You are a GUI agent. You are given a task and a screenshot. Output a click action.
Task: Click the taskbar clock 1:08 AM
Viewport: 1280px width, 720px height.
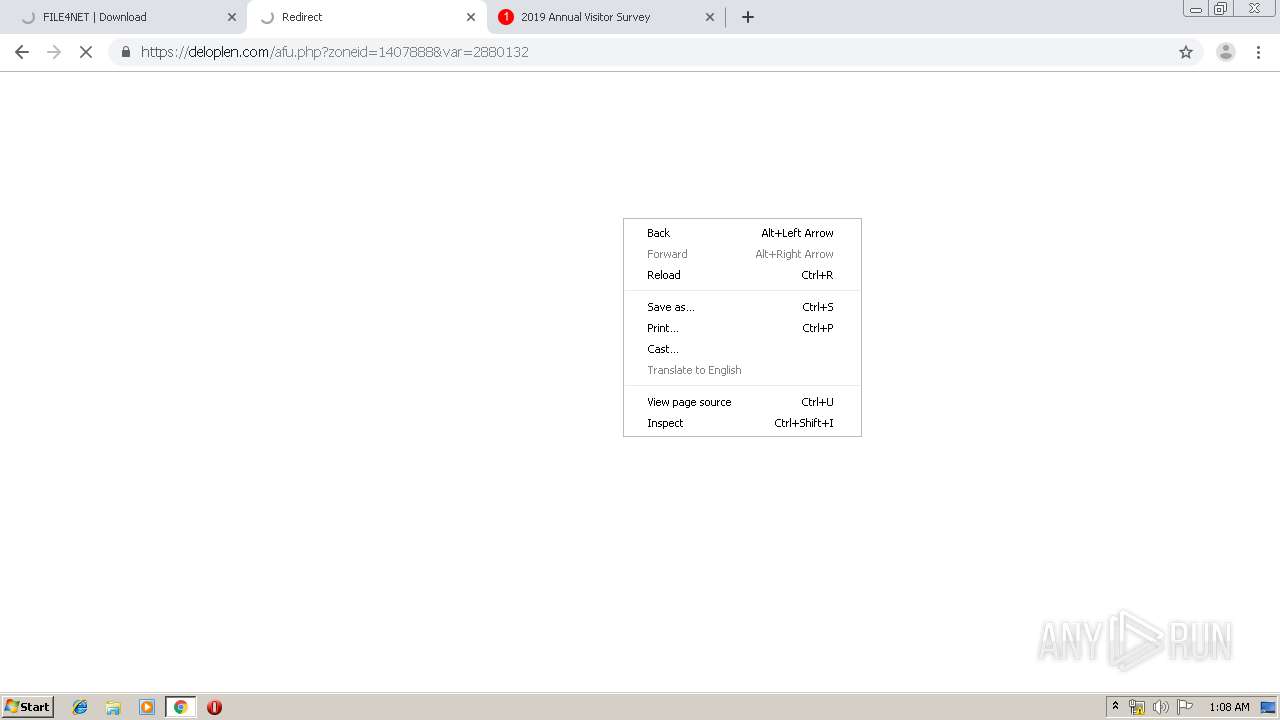[x=1229, y=707]
